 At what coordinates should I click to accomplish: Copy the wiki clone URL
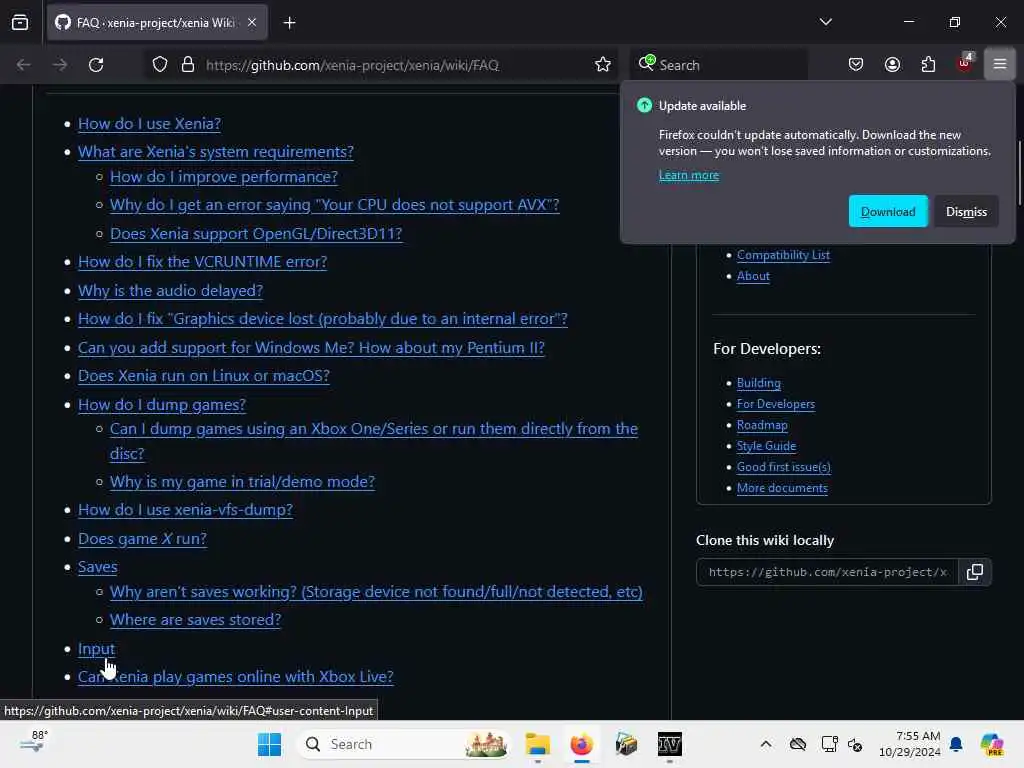point(974,572)
